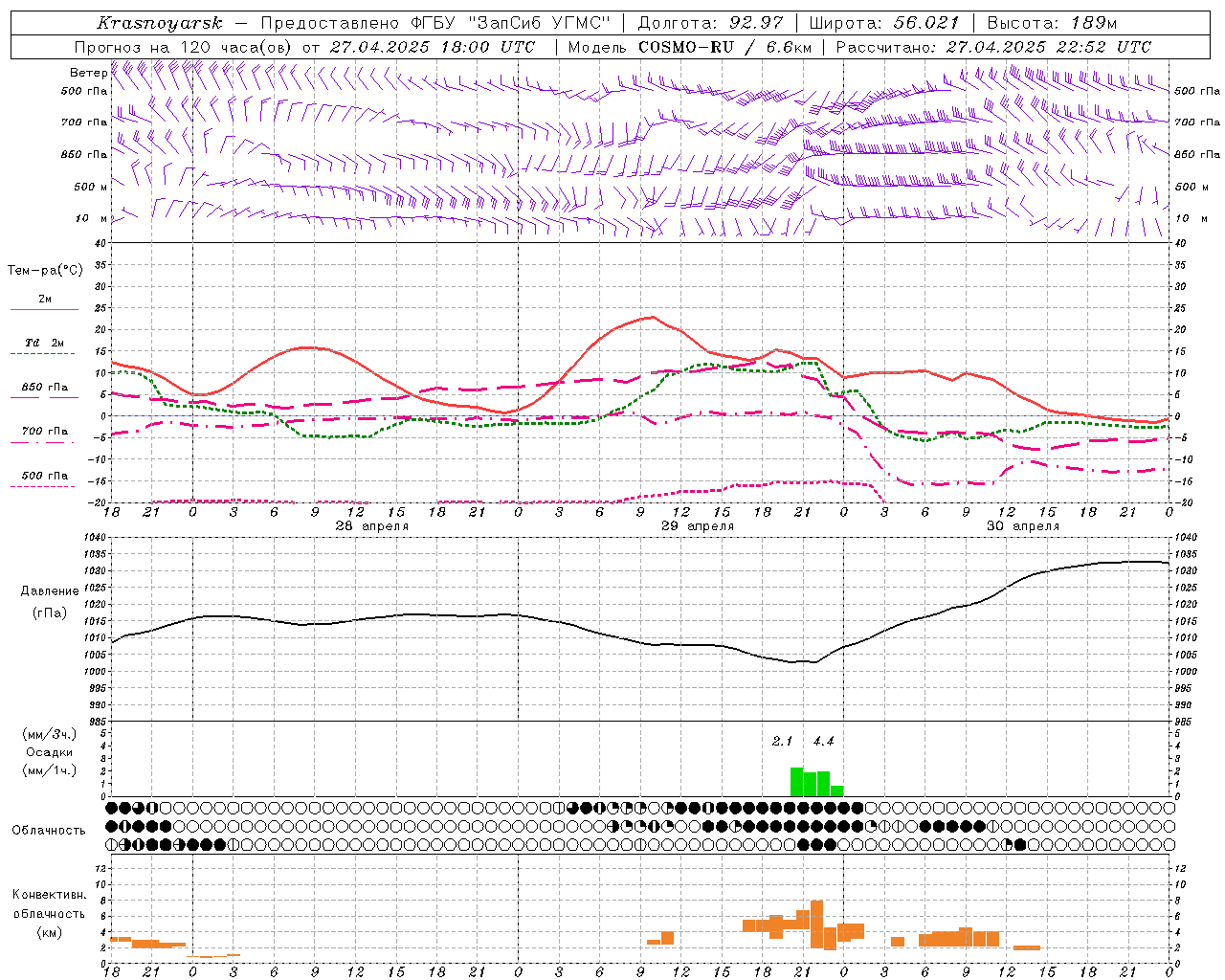
Task: Click the (мм/1ч.) precipitation unit label
Action: click(x=50, y=770)
